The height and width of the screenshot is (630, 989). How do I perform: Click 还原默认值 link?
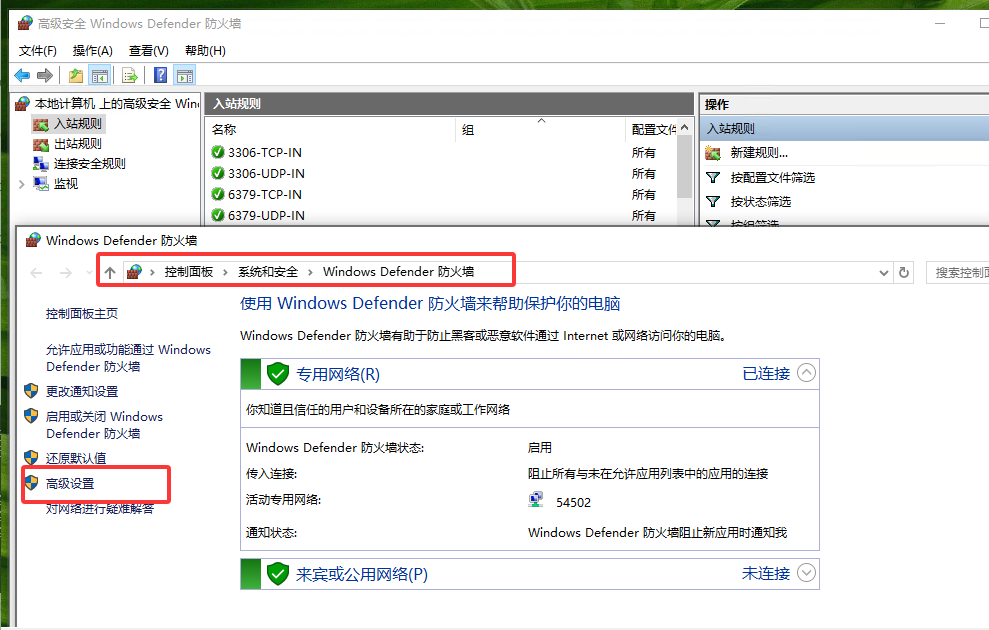point(76,458)
